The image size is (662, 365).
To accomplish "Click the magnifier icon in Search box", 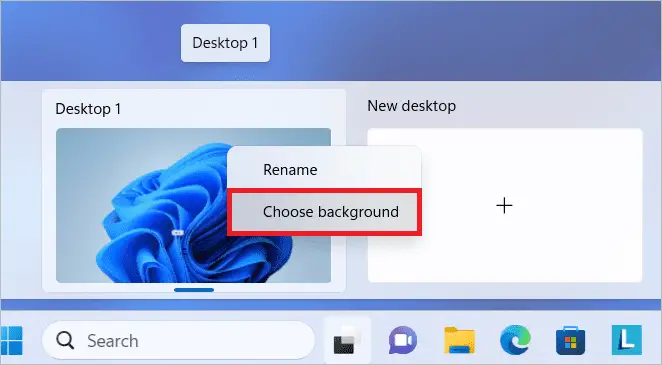I will tap(65, 340).
